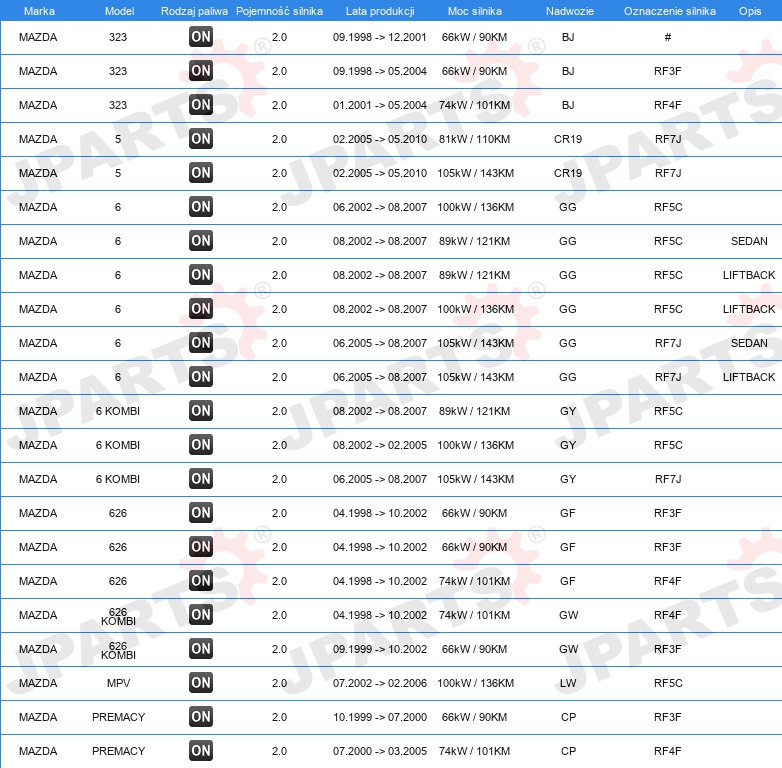The width and height of the screenshot is (782, 768).
Task: Click the Model column header
Action: [119, 11]
